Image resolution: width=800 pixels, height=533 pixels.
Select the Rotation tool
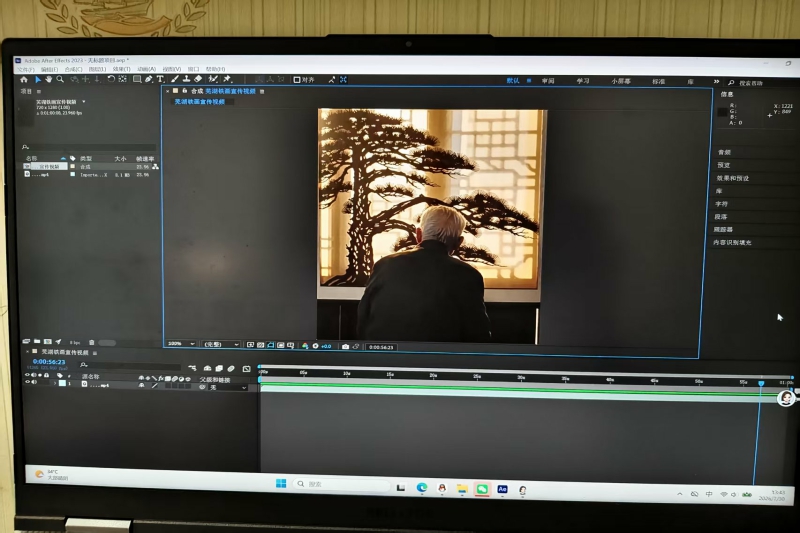111,79
